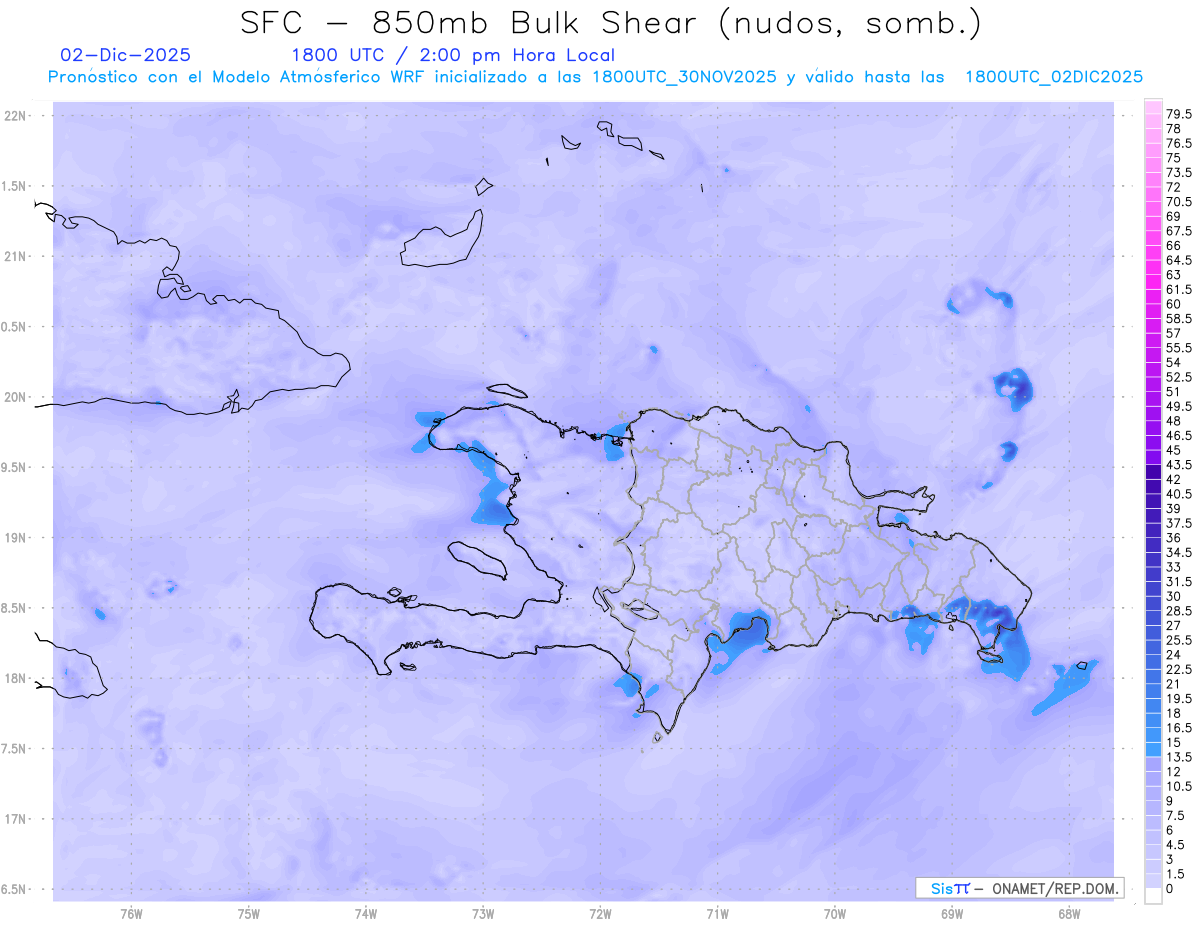Click legend value "64.5"
This screenshot has width=1200, height=927.
[x=1179, y=260]
